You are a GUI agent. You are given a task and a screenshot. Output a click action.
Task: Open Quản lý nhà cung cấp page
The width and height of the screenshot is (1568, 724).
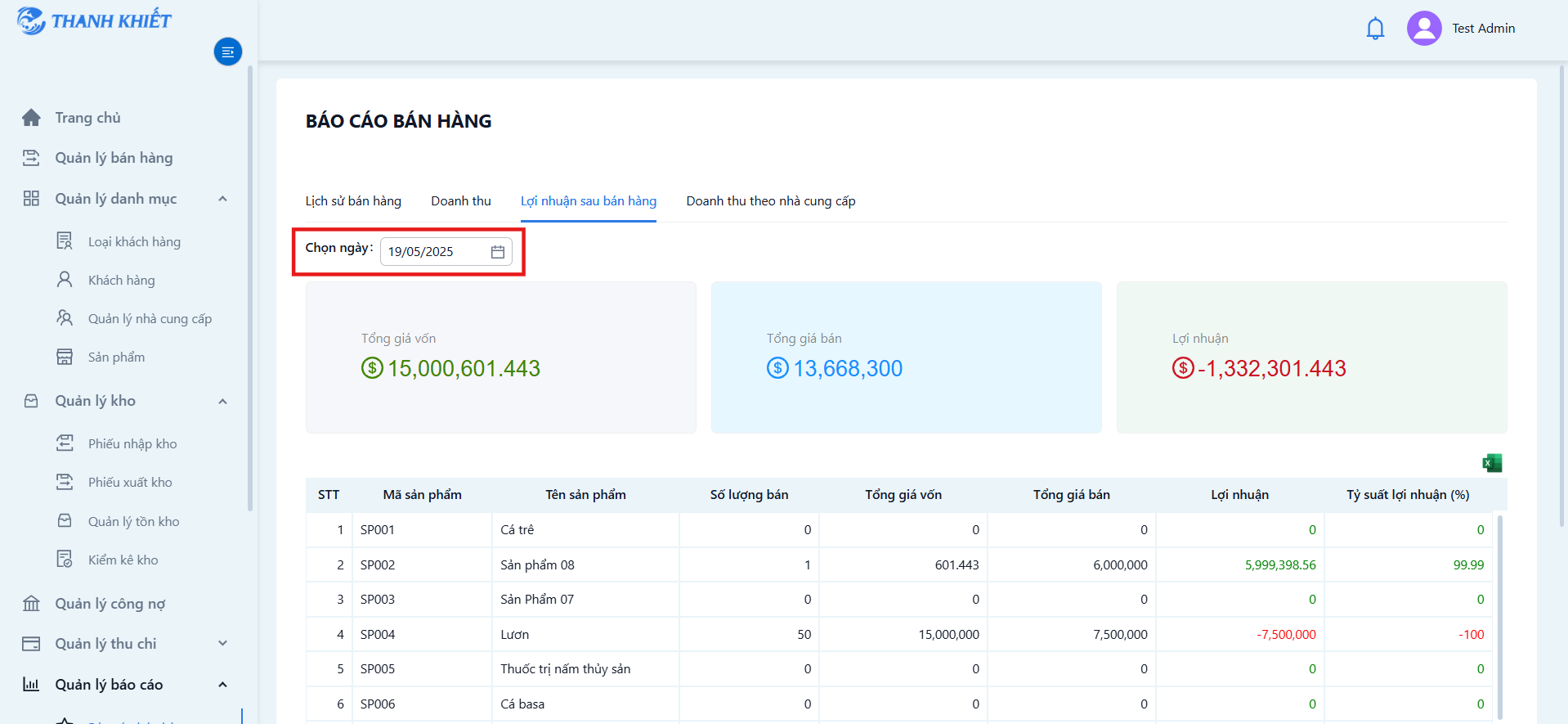click(150, 318)
